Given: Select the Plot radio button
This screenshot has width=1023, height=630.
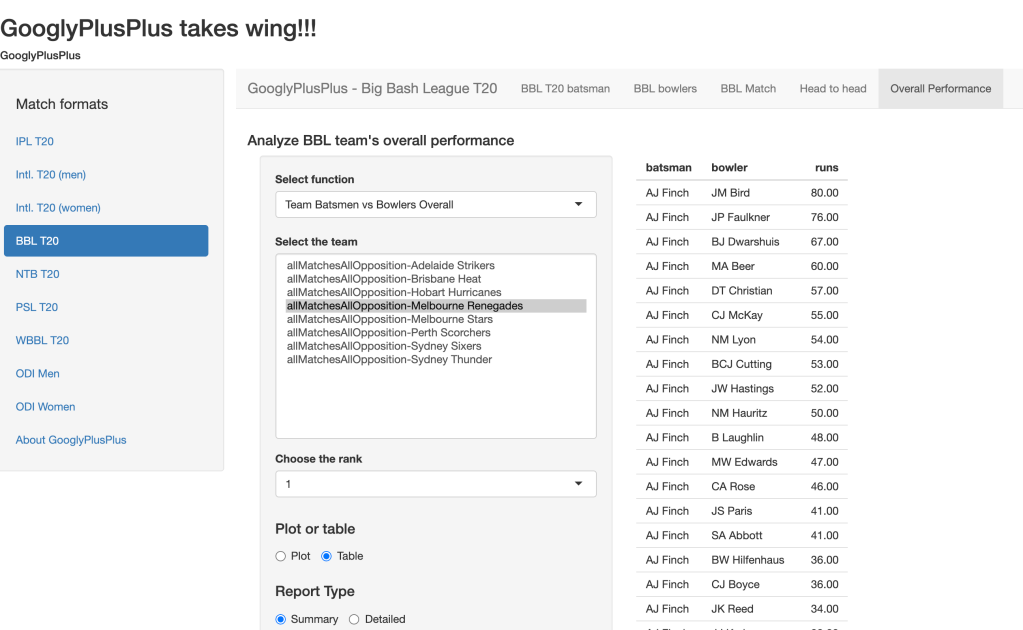Looking at the screenshot, I should 281,556.
